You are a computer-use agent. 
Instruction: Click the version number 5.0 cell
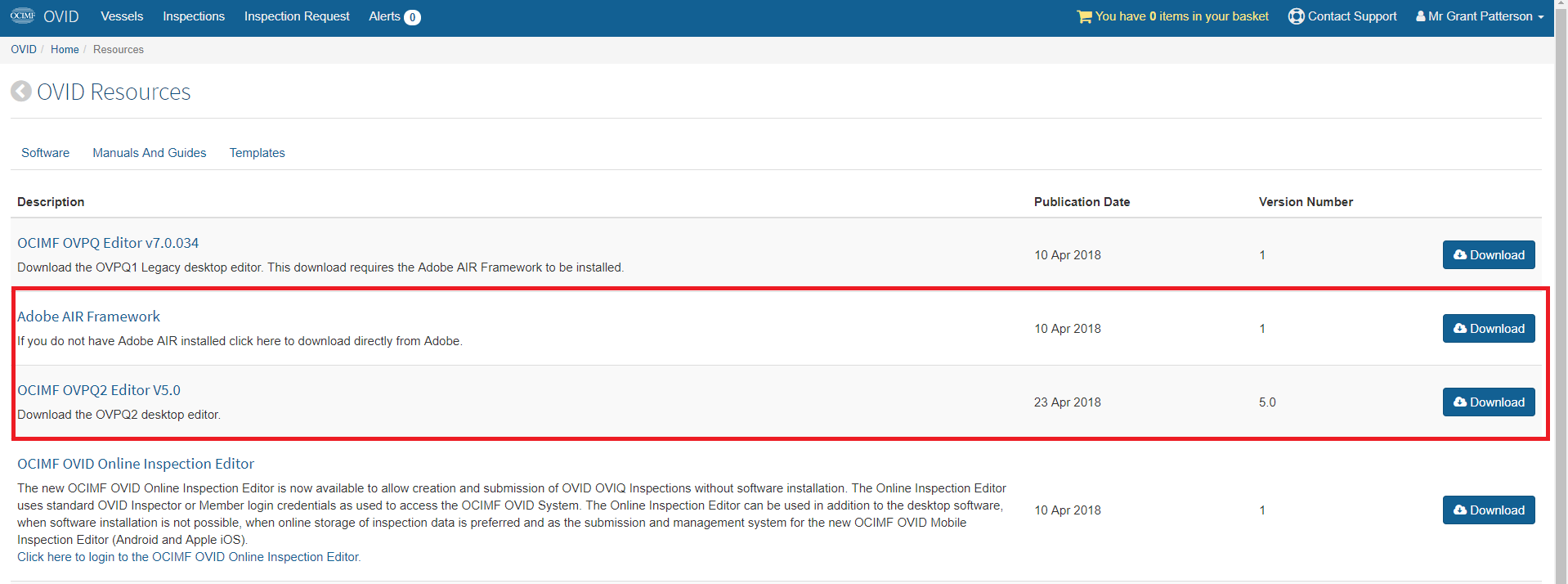(1267, 402)
